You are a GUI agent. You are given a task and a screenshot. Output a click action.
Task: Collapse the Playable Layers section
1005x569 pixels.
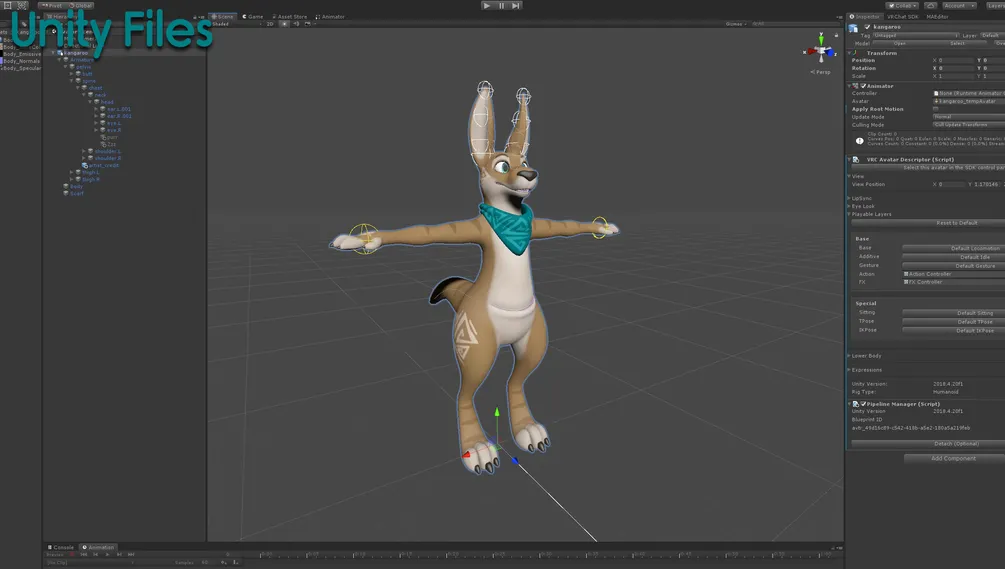pyautogui.click(x=850, y=214)
